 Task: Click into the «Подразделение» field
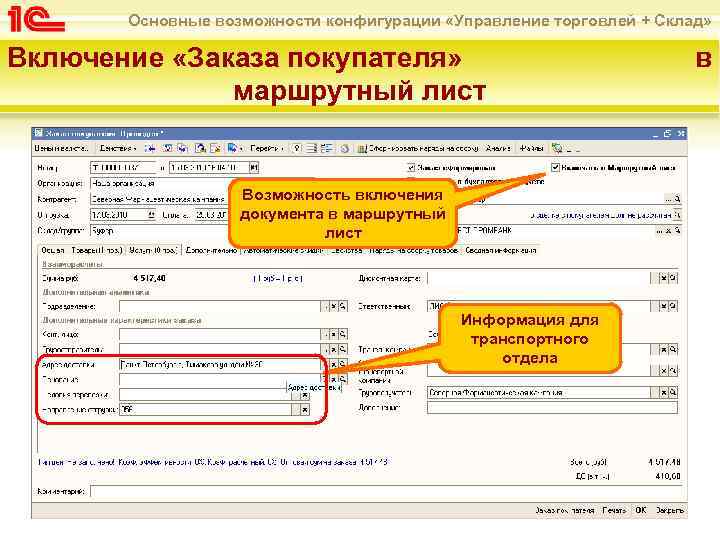click(x=219, y=306)
